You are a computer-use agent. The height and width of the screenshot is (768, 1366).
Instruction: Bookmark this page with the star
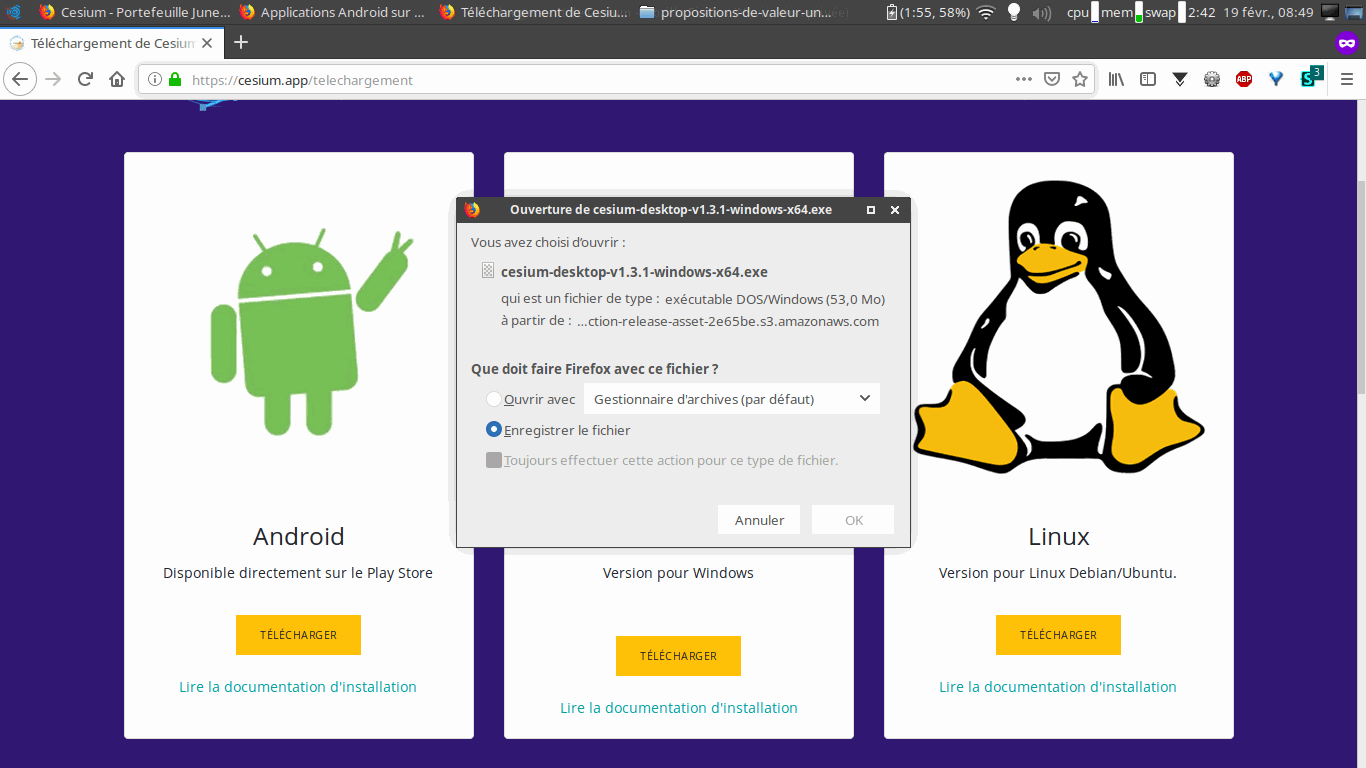(x=1080, y=79)
